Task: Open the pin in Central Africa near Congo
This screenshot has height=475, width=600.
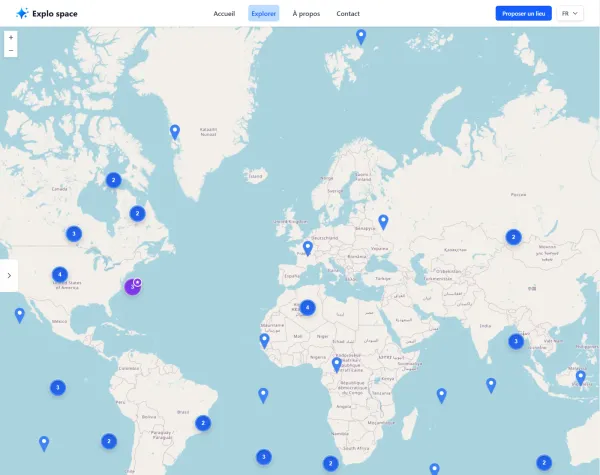Action: (x=337, y=365)
